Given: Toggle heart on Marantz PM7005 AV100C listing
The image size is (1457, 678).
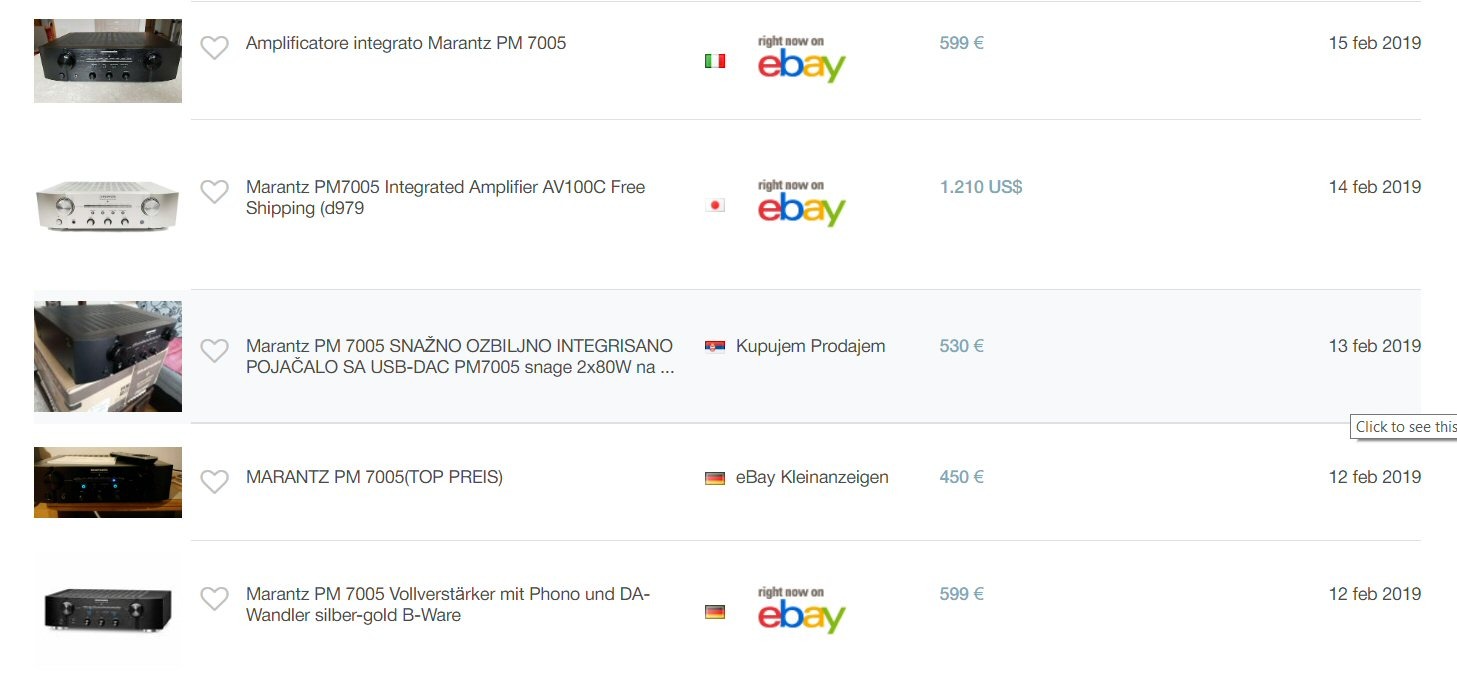Looking at the screenshot, I should tap(214, 191).
